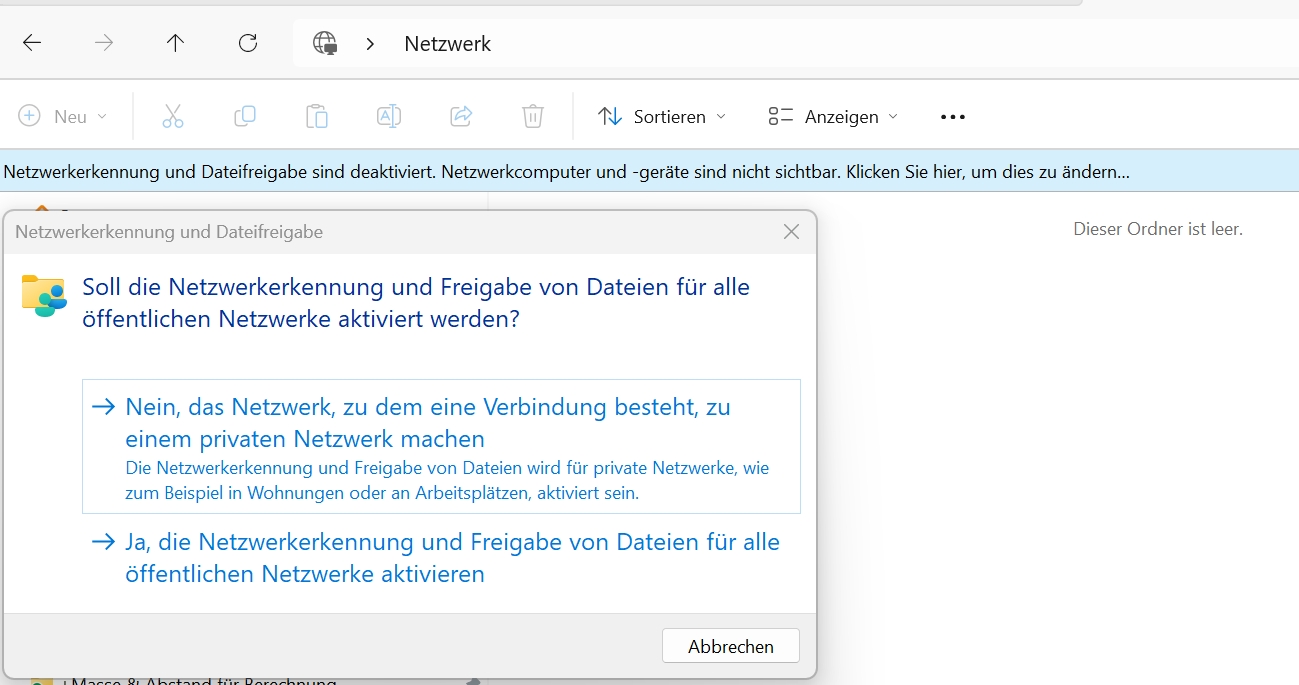Expand the chevron before Netzwerk breadcrumb
The image size is (1299, 685).
pyautogui.click(x=370, y=44)
